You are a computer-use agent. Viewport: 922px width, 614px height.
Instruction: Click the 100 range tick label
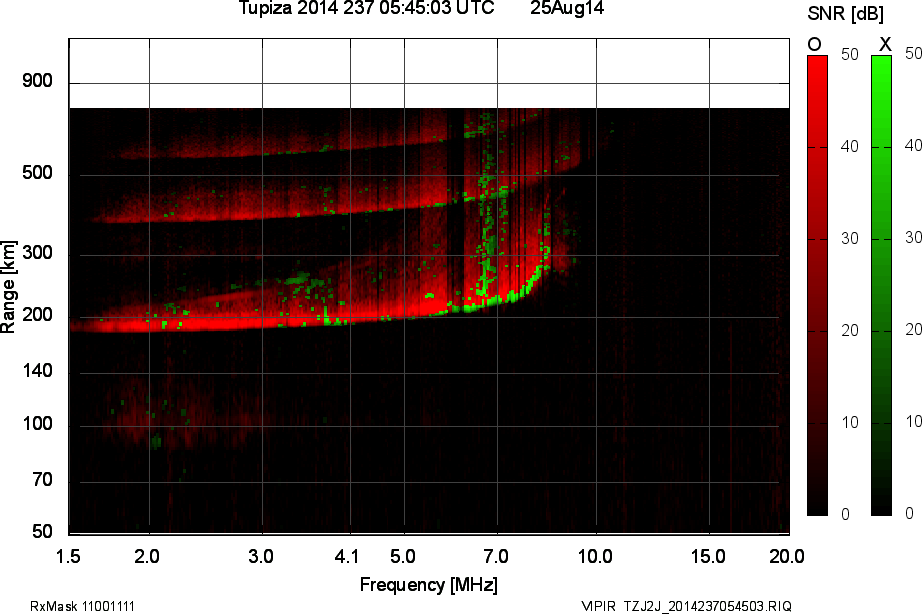click(x=38, y=424)
